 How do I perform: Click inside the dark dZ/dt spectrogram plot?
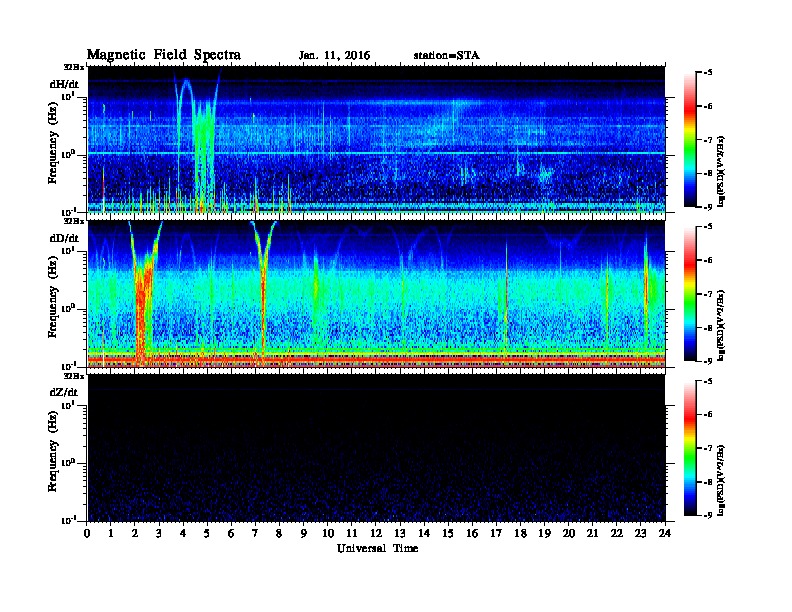(376, 448)
